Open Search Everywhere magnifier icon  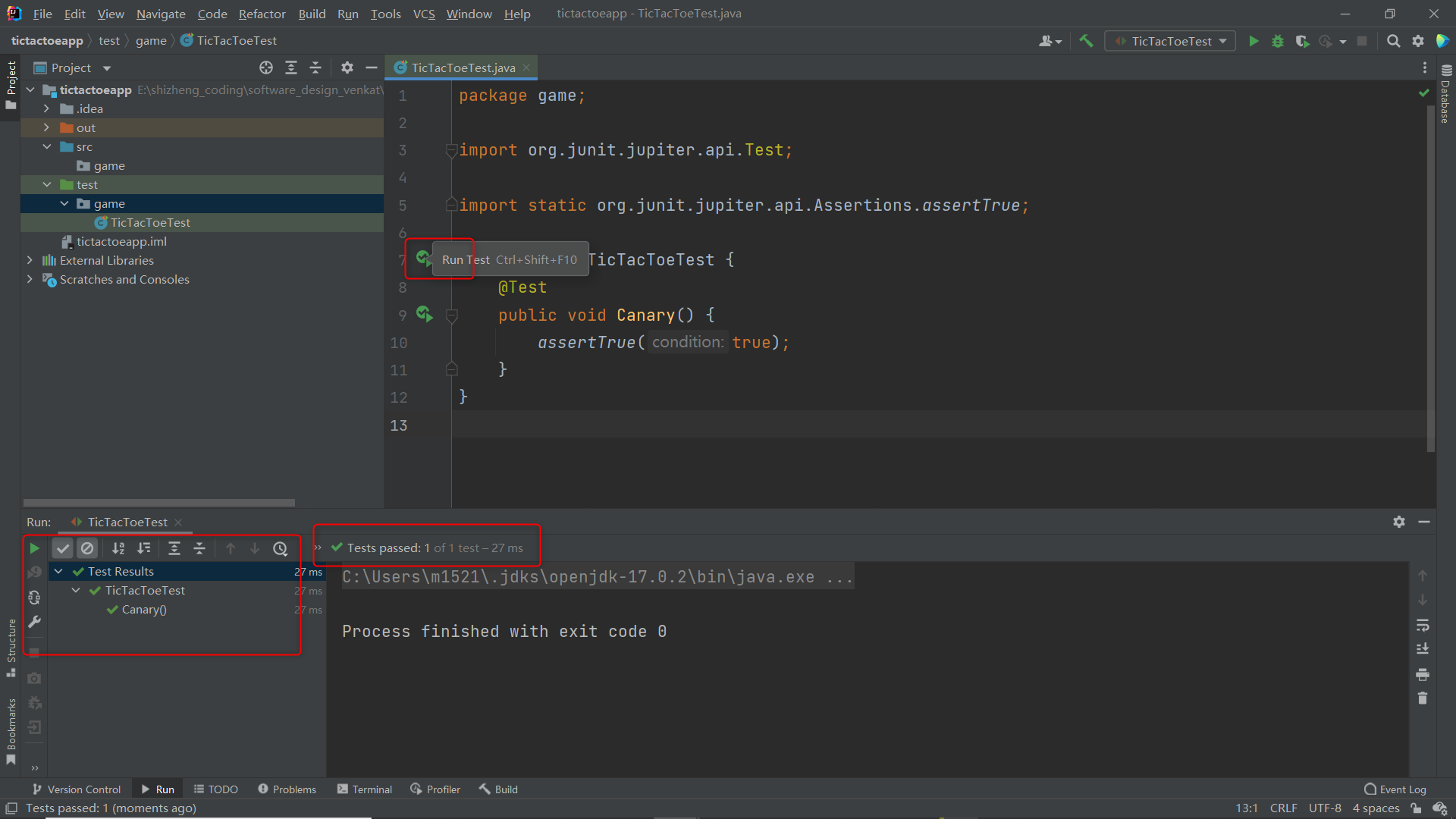tap(1393, 41)
